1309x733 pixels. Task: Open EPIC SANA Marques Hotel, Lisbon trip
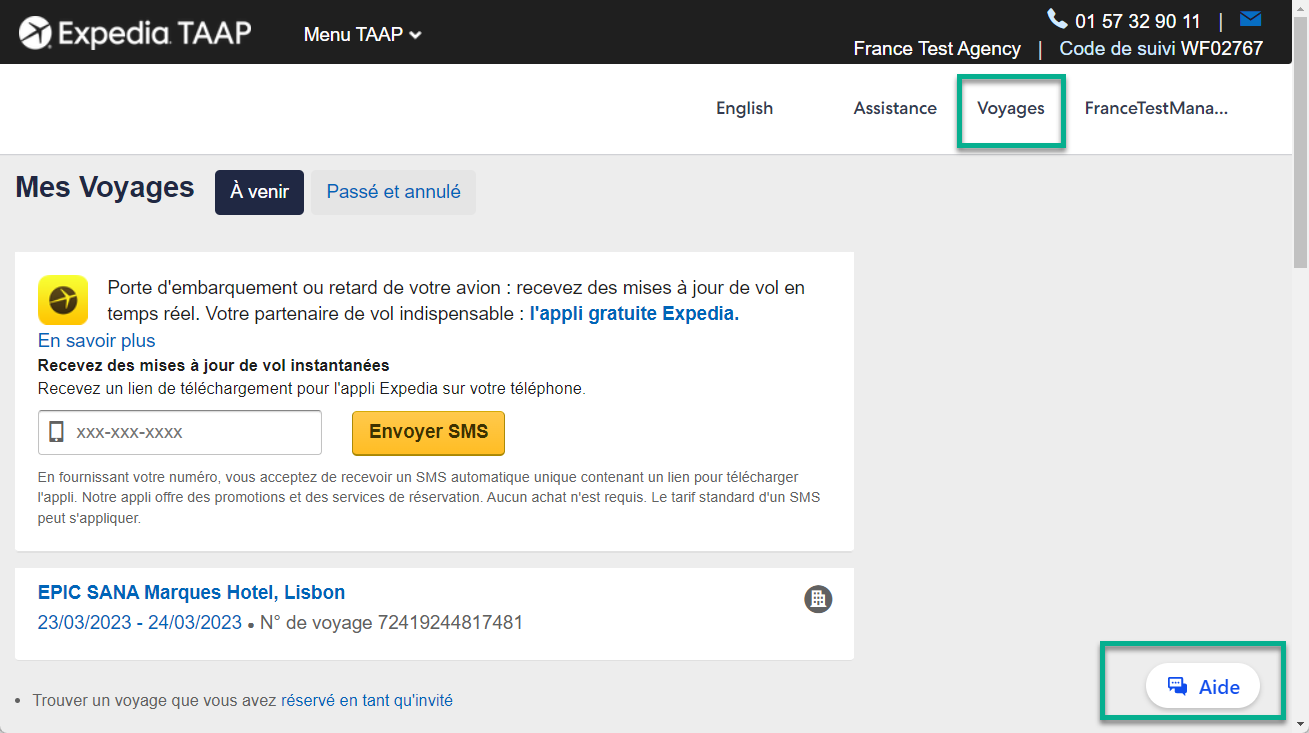[191, 592]
